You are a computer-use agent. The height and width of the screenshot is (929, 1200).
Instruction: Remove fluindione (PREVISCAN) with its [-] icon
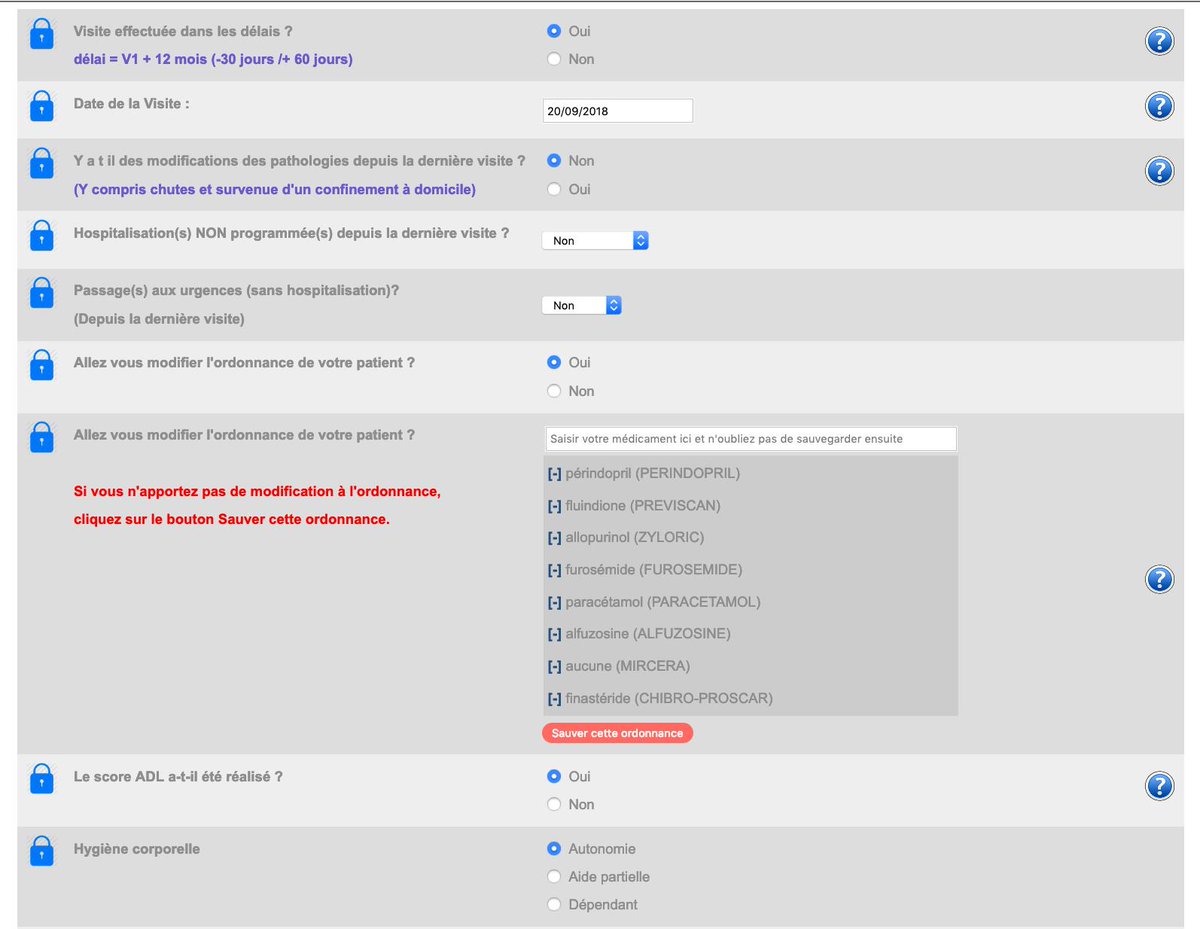coord(554,506)
